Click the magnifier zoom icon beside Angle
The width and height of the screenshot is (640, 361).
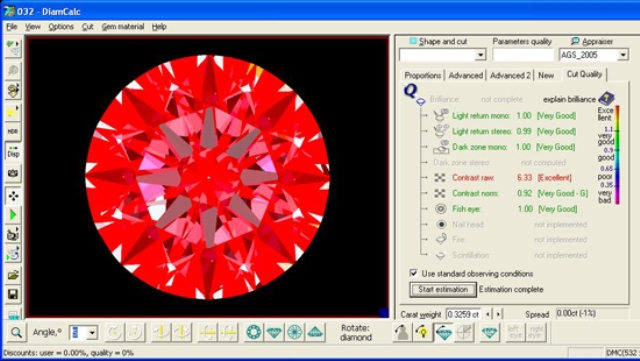[16, 332]
